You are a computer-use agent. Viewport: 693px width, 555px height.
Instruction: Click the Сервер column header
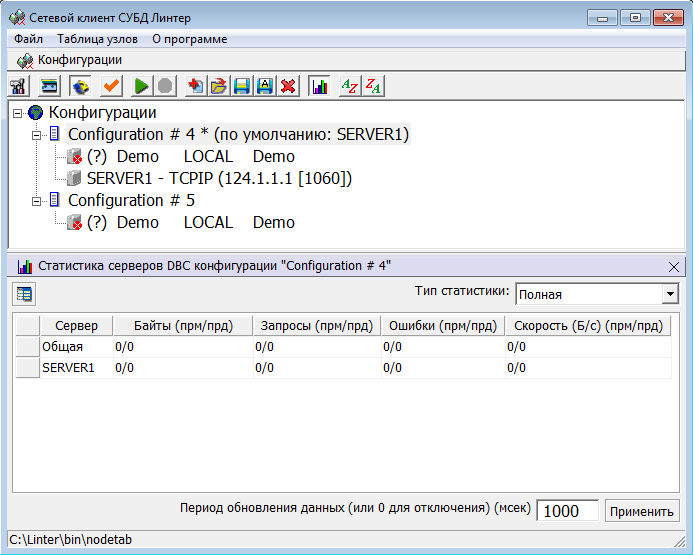(x=76, y=326)
